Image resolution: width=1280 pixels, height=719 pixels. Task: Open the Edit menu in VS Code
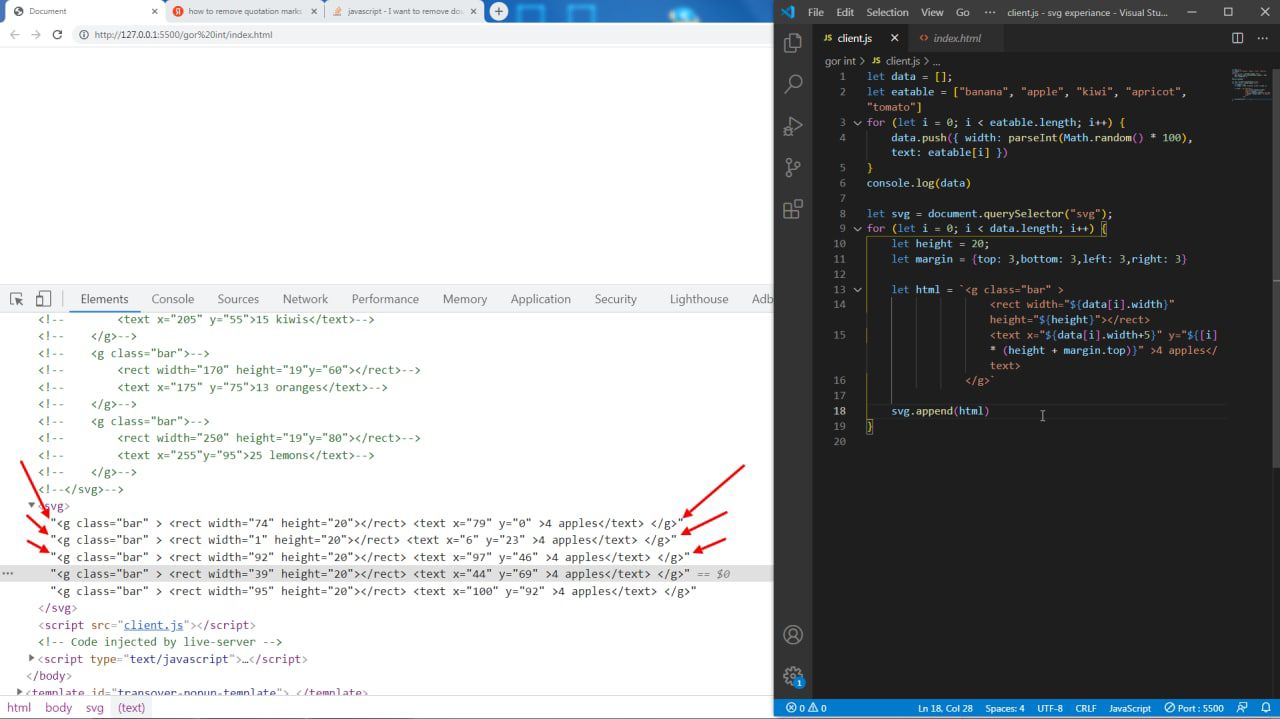click(845, 12)
